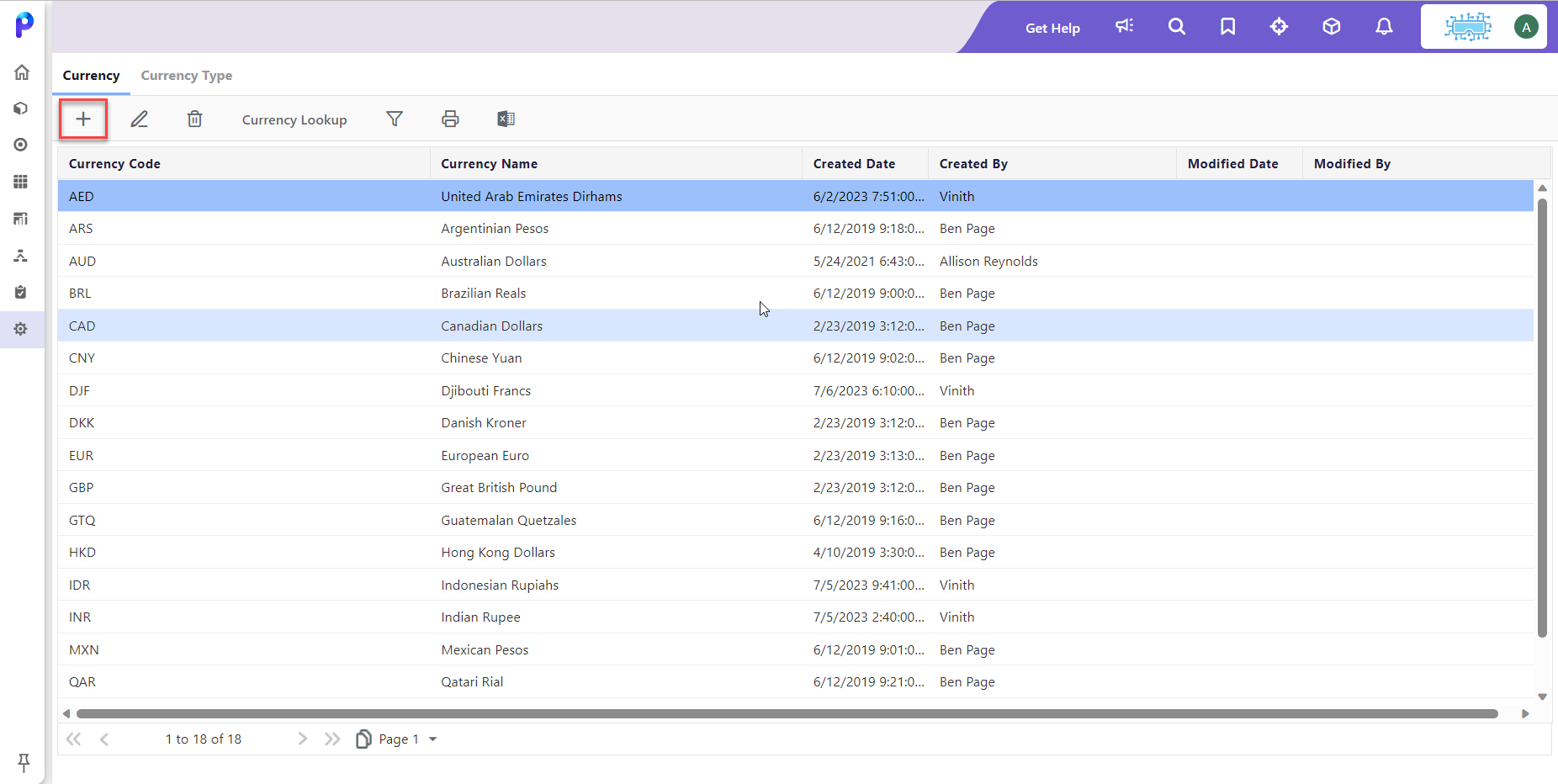This screenshot has height=784, width=1558.
Task: Click the sidebar target circle icon
Action: tap(21, 145)
